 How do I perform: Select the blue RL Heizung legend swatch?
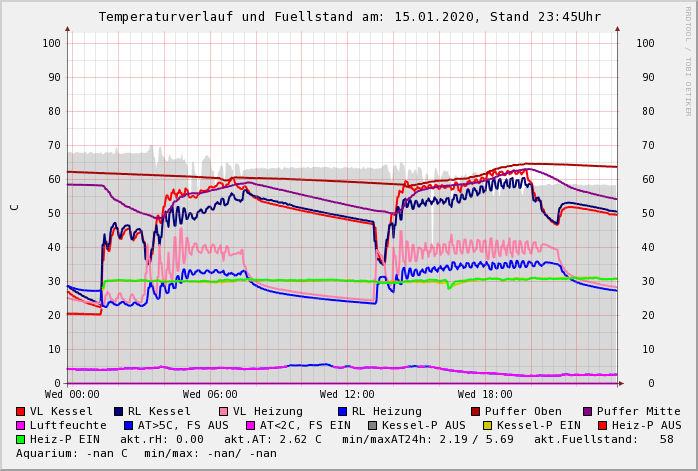(341, 411)
